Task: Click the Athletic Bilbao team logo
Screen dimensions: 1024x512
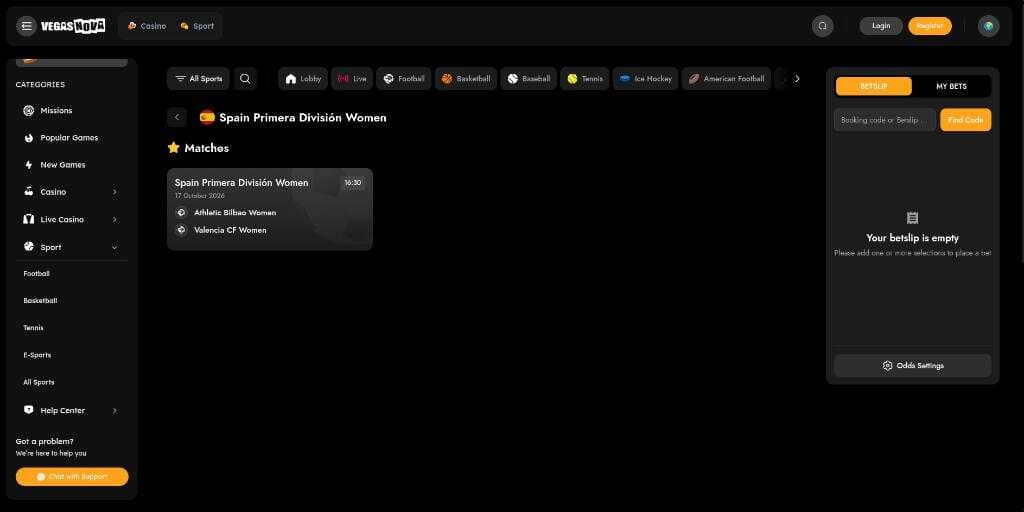Action: [x=182, y=213]
